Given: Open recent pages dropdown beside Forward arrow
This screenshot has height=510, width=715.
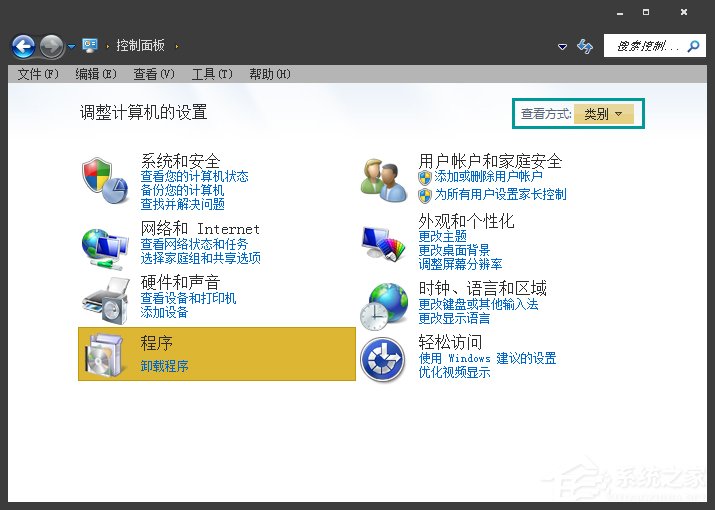Looking at the screenshot, I should (72, 47).
